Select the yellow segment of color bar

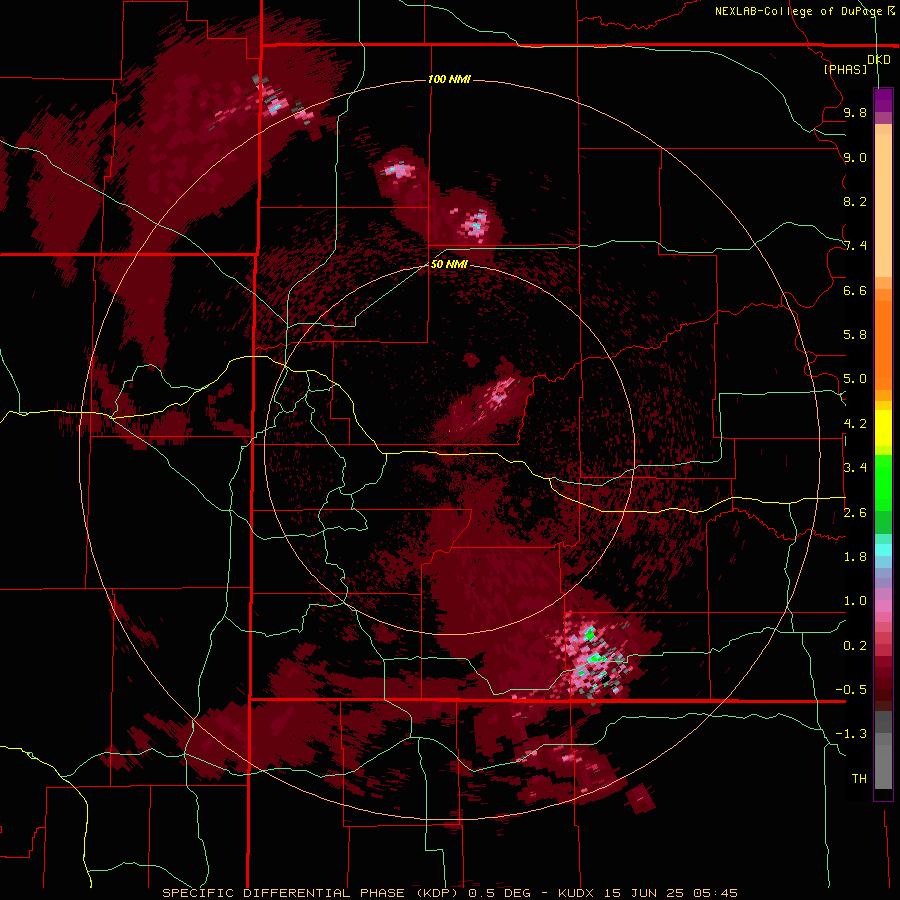(883, 428)
